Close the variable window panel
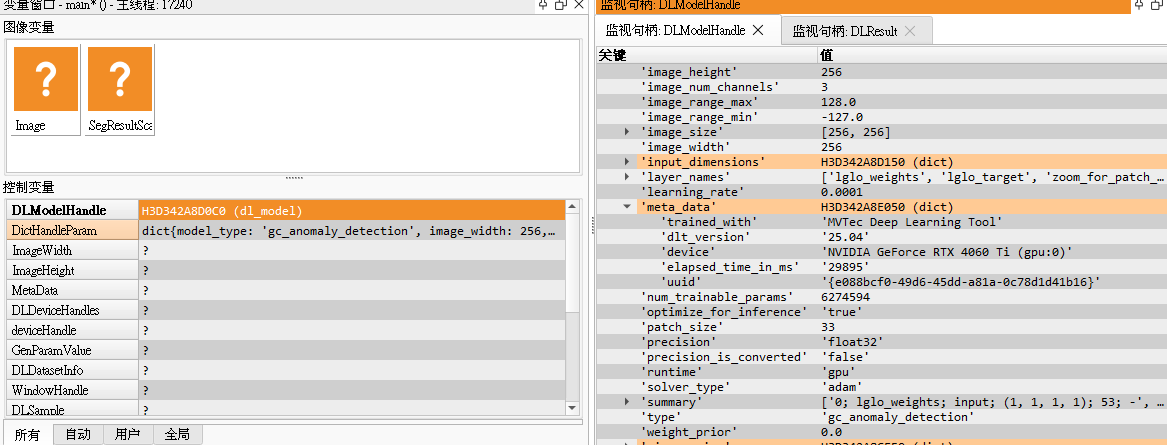Image resolution: width=1167 pixels, height=445 pixels. (x=577, y=5)
